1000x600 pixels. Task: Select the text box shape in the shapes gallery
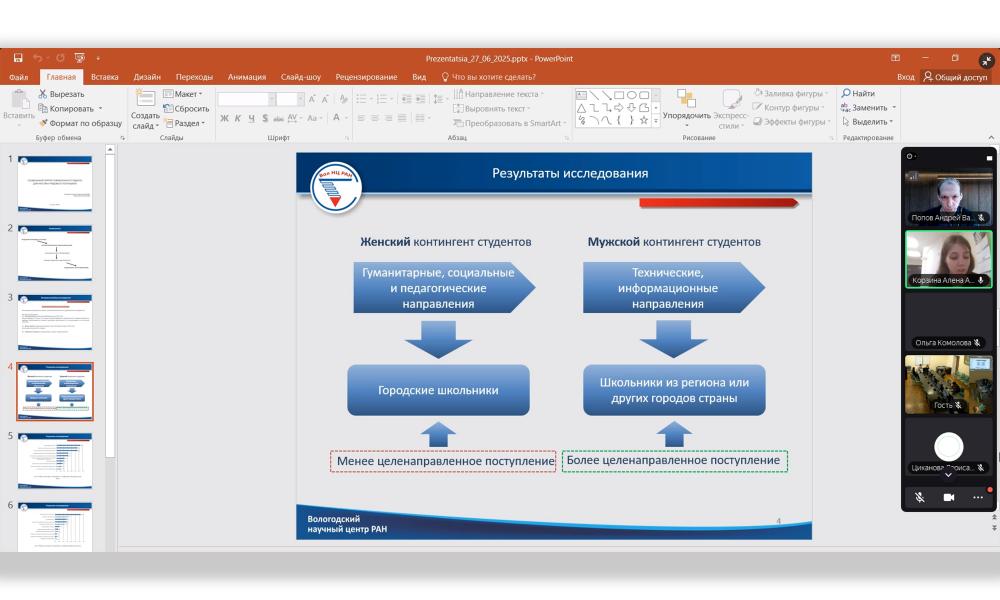pos(581,95)
